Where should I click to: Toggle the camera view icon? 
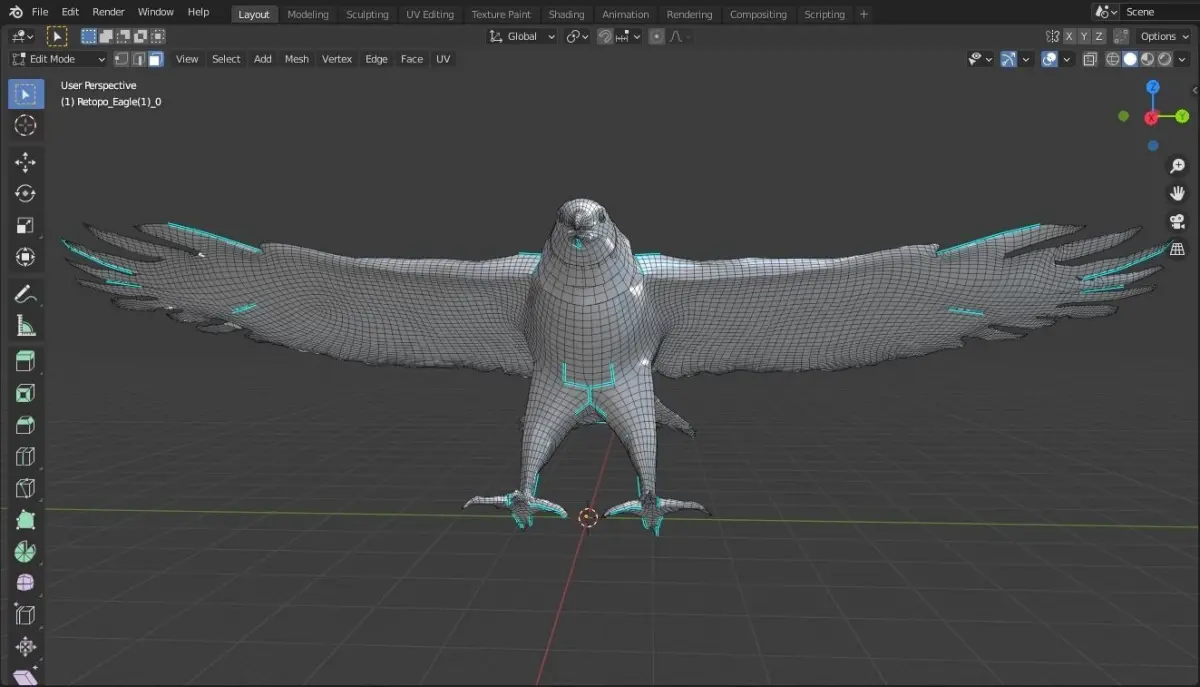[1178, 221]
